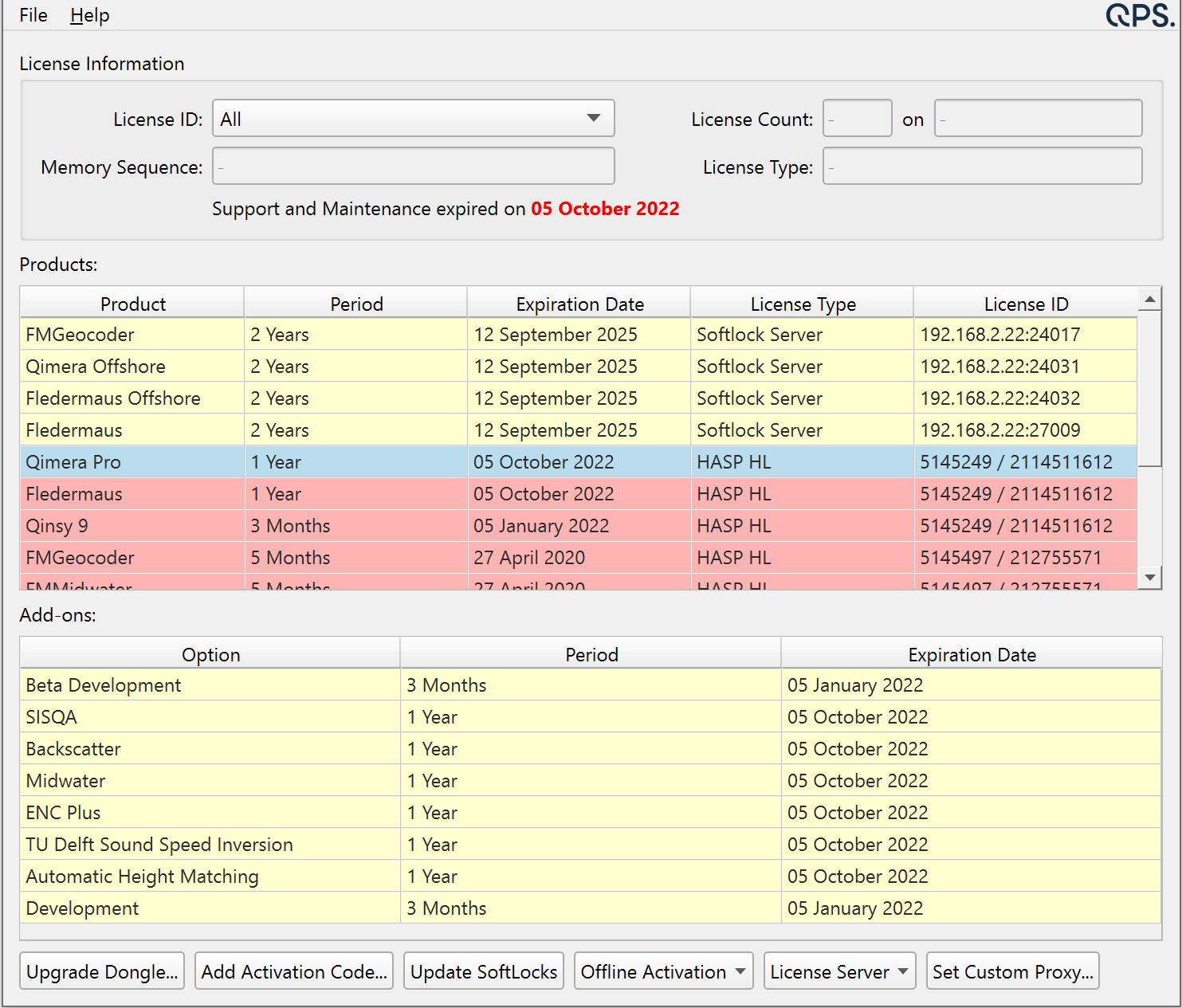Click the Add Activation Code button
1182x1008 pixels.
point(293,971)
